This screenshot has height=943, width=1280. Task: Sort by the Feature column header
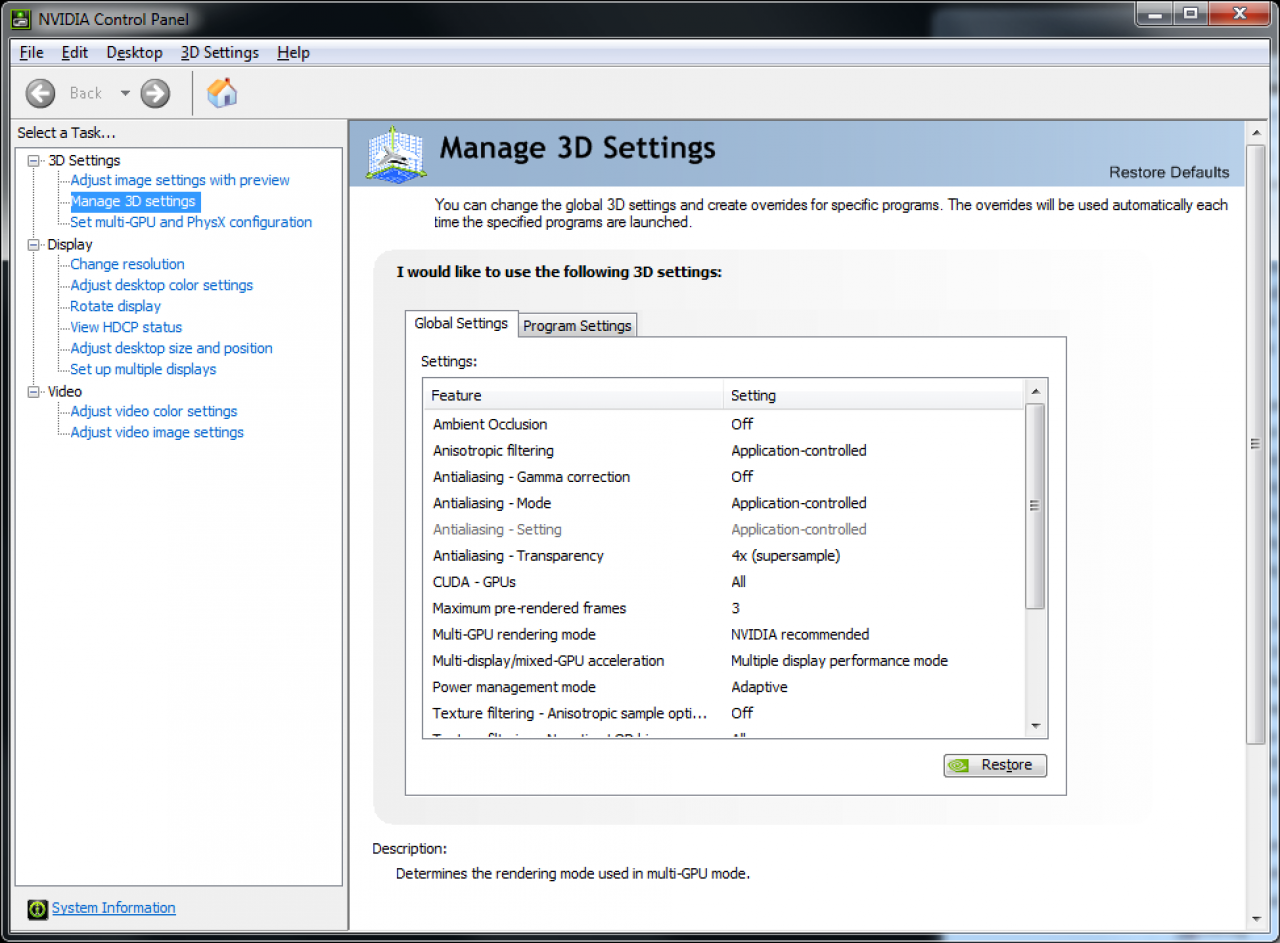pos(573,395)
